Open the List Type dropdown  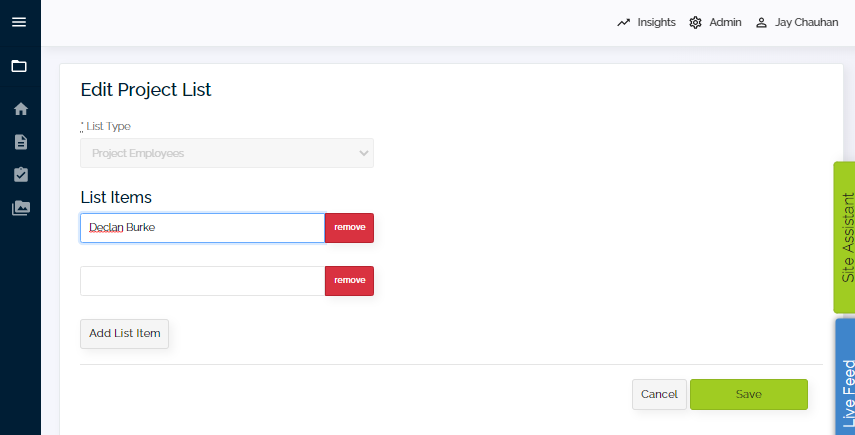pos(227,153)
